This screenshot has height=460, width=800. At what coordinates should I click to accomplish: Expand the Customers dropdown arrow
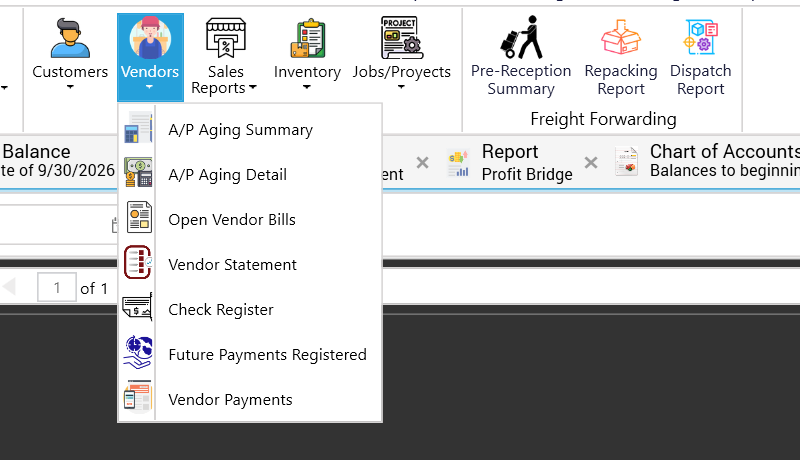point(70,87)
